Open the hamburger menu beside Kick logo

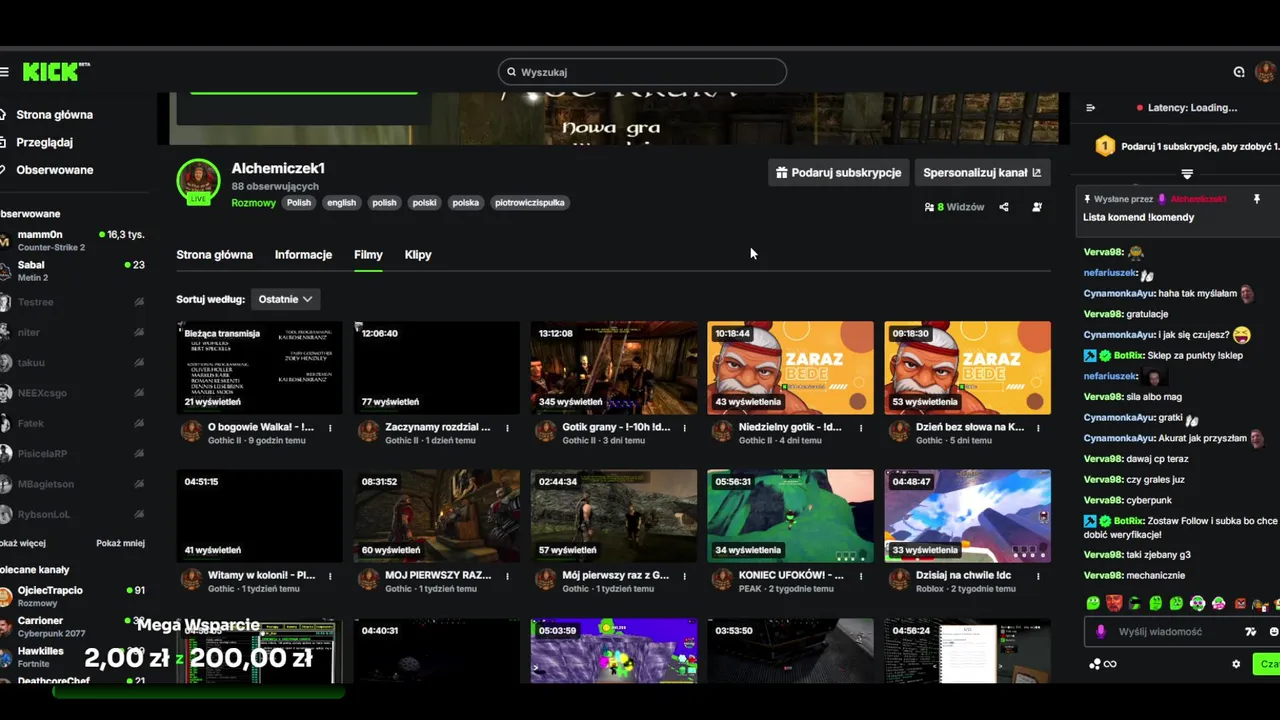[x=4, y=72]
